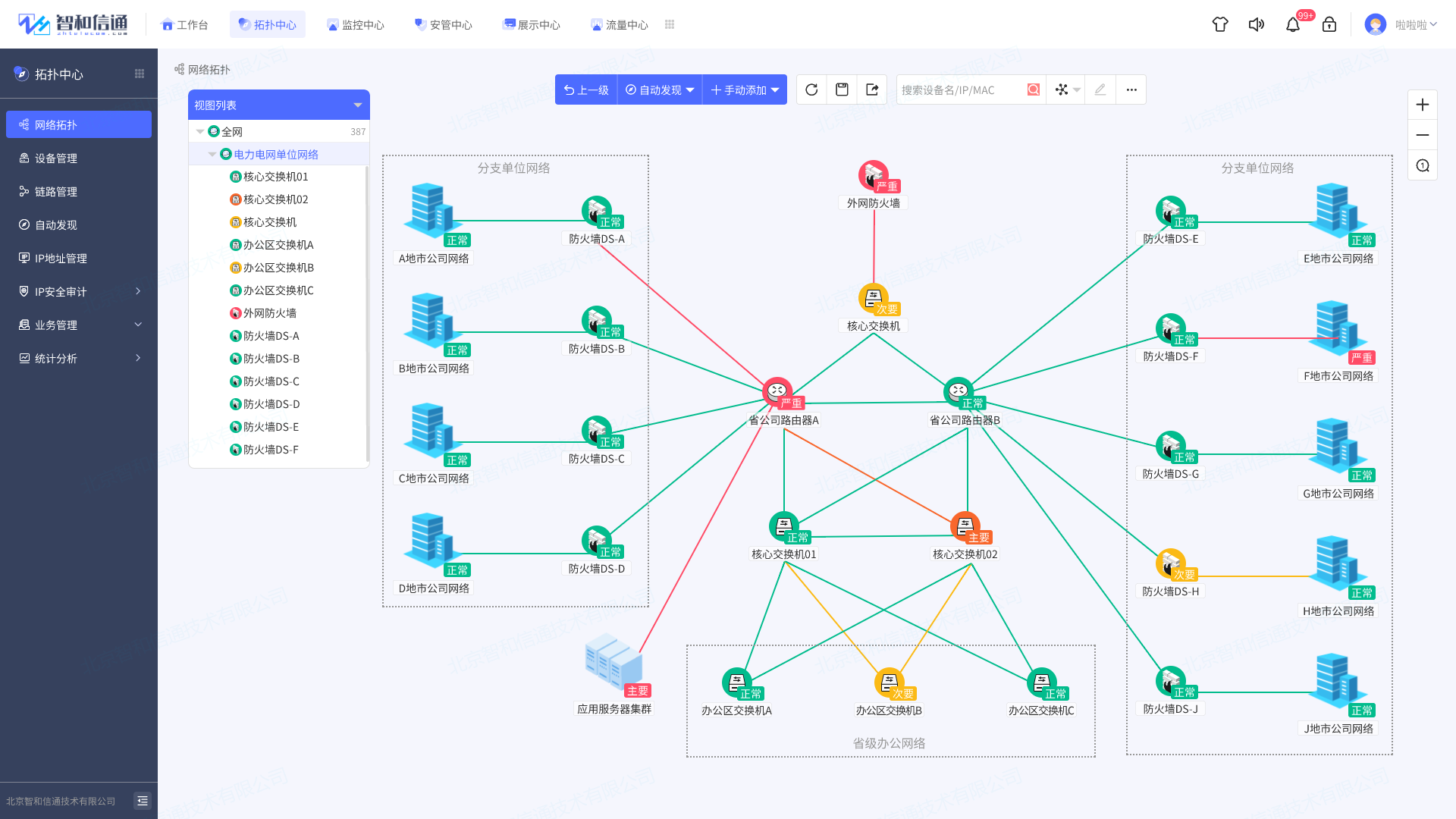Click the save topology icon
The height and width of the screenshot is (819, 1456).
point(842,89)
